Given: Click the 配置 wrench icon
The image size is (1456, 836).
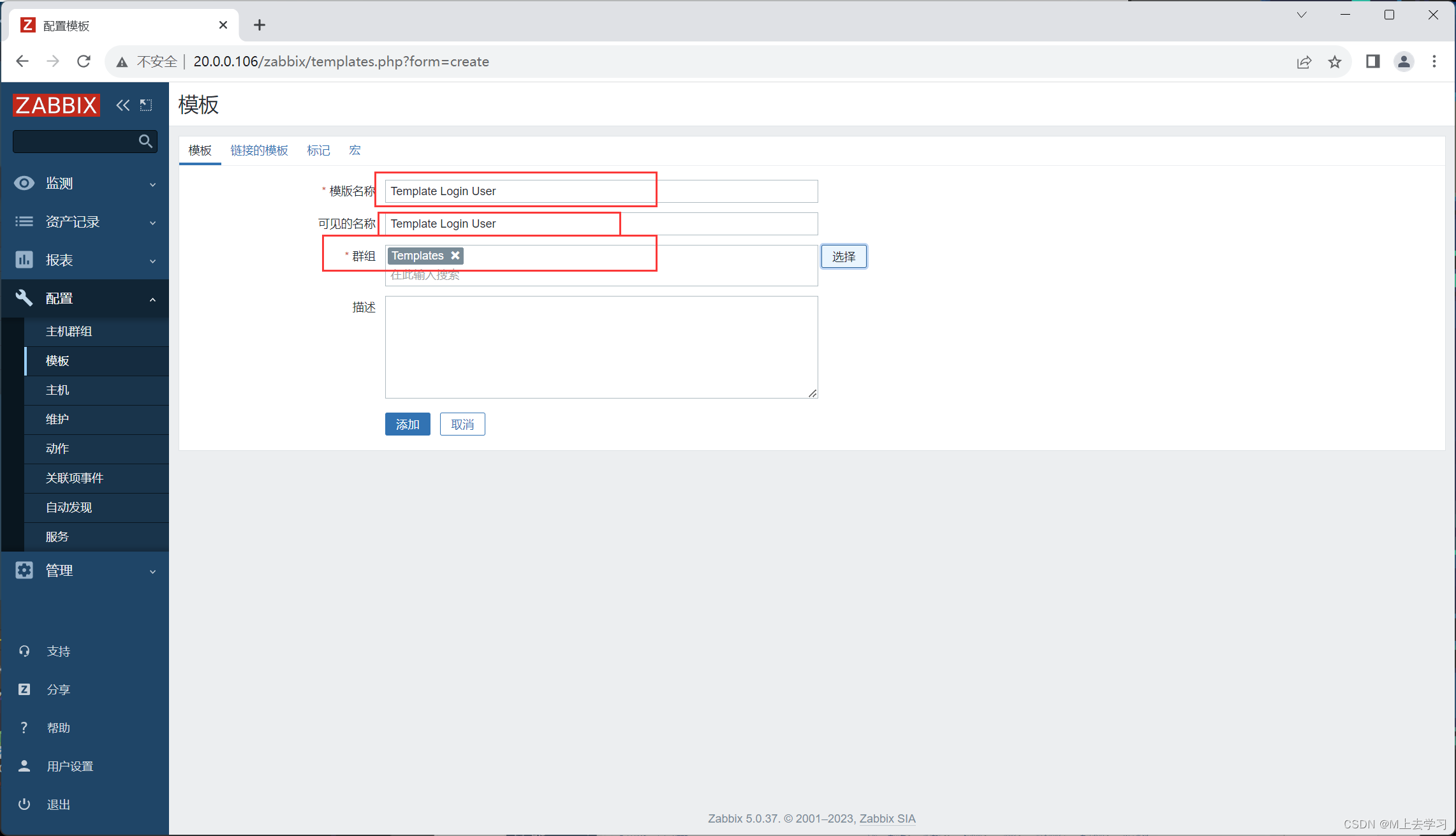Looking at the screenshot, I should click(x=24, y=298).
